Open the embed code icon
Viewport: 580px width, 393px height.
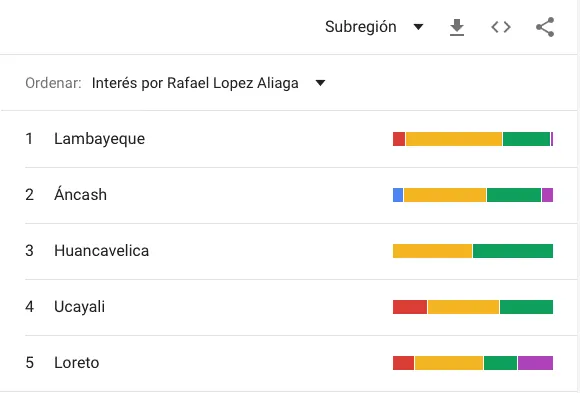(x=501, y=27)
